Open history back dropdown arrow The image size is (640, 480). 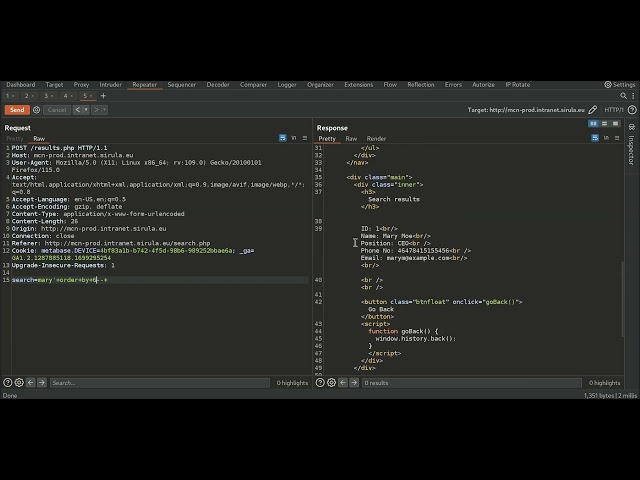point(86,110)
